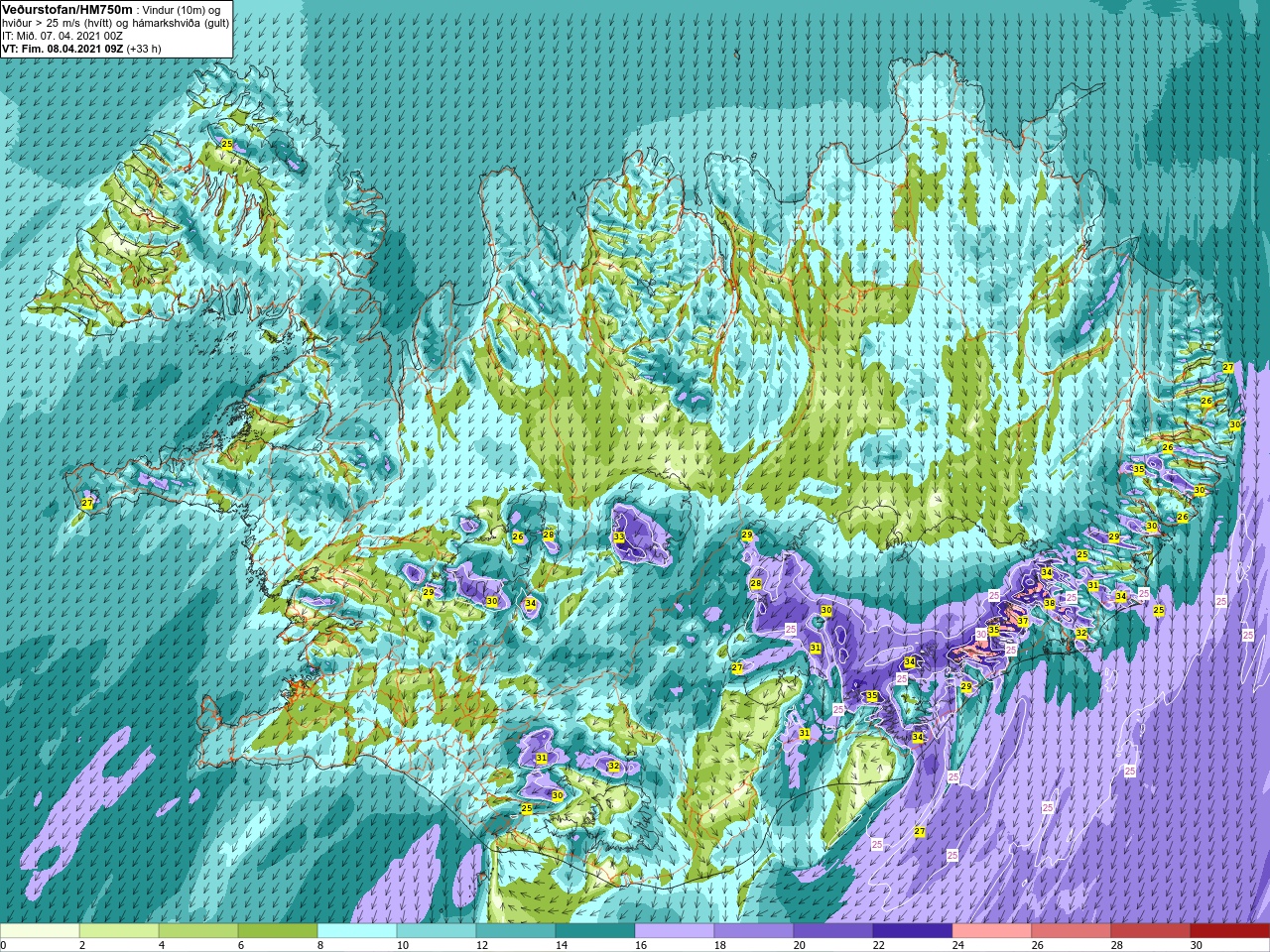Click the 16–18 m/s lavender legend swatch
This screenshot has height=952, width=1270.
(x=675, y=931)
